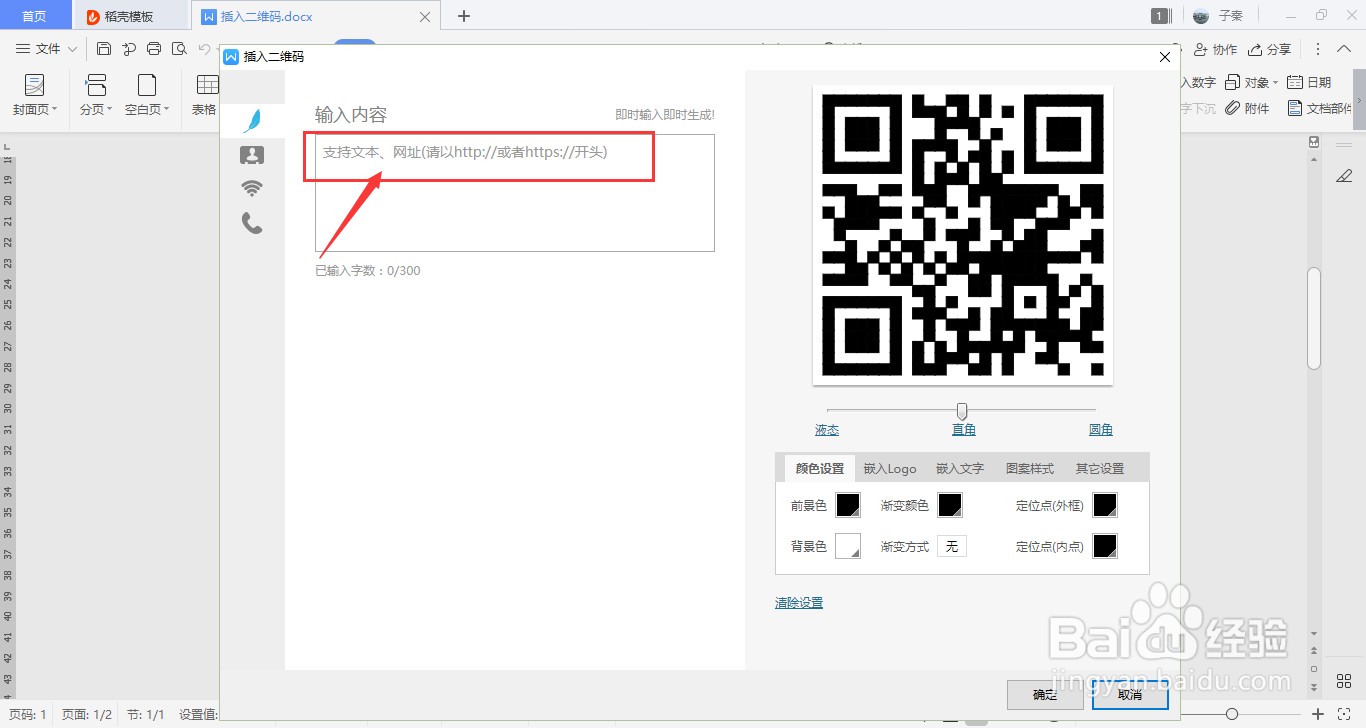Insert a Date (日期)
Image resolution: width=1366 pixels, height=728 pixels.
pyautogui.click(x=1309, y=82)
